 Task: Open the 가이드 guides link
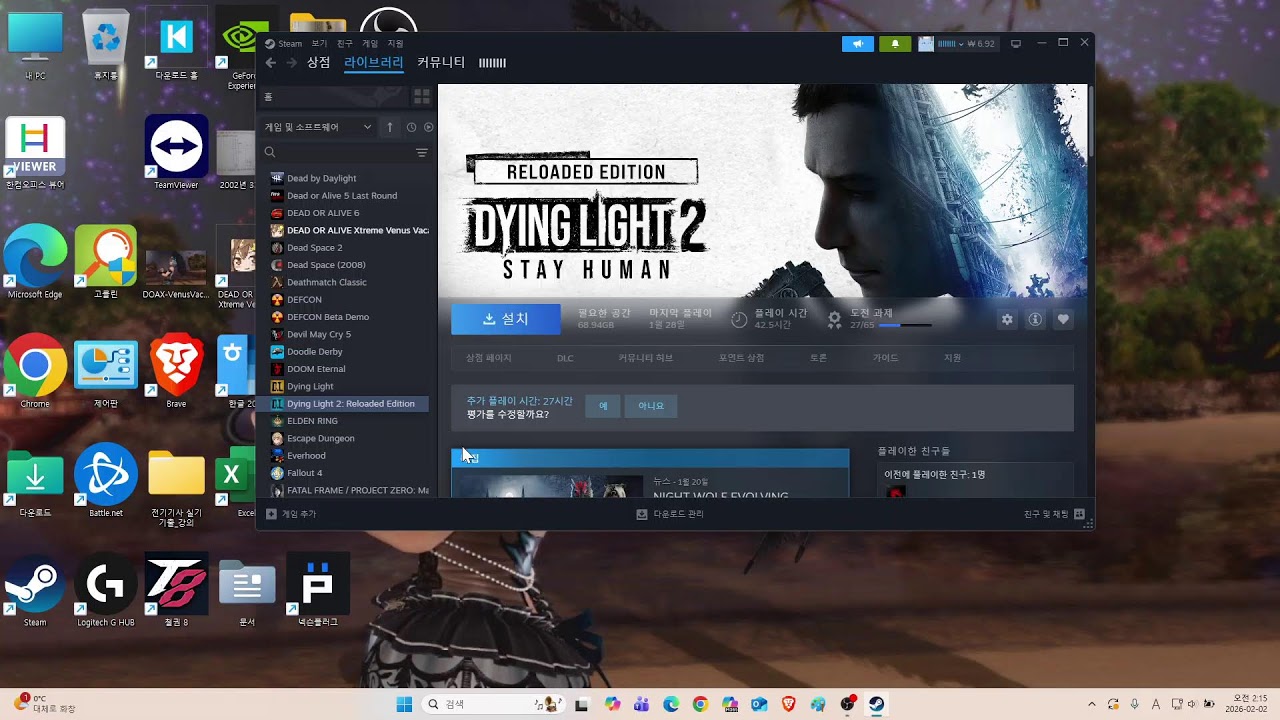click(885, 358)
